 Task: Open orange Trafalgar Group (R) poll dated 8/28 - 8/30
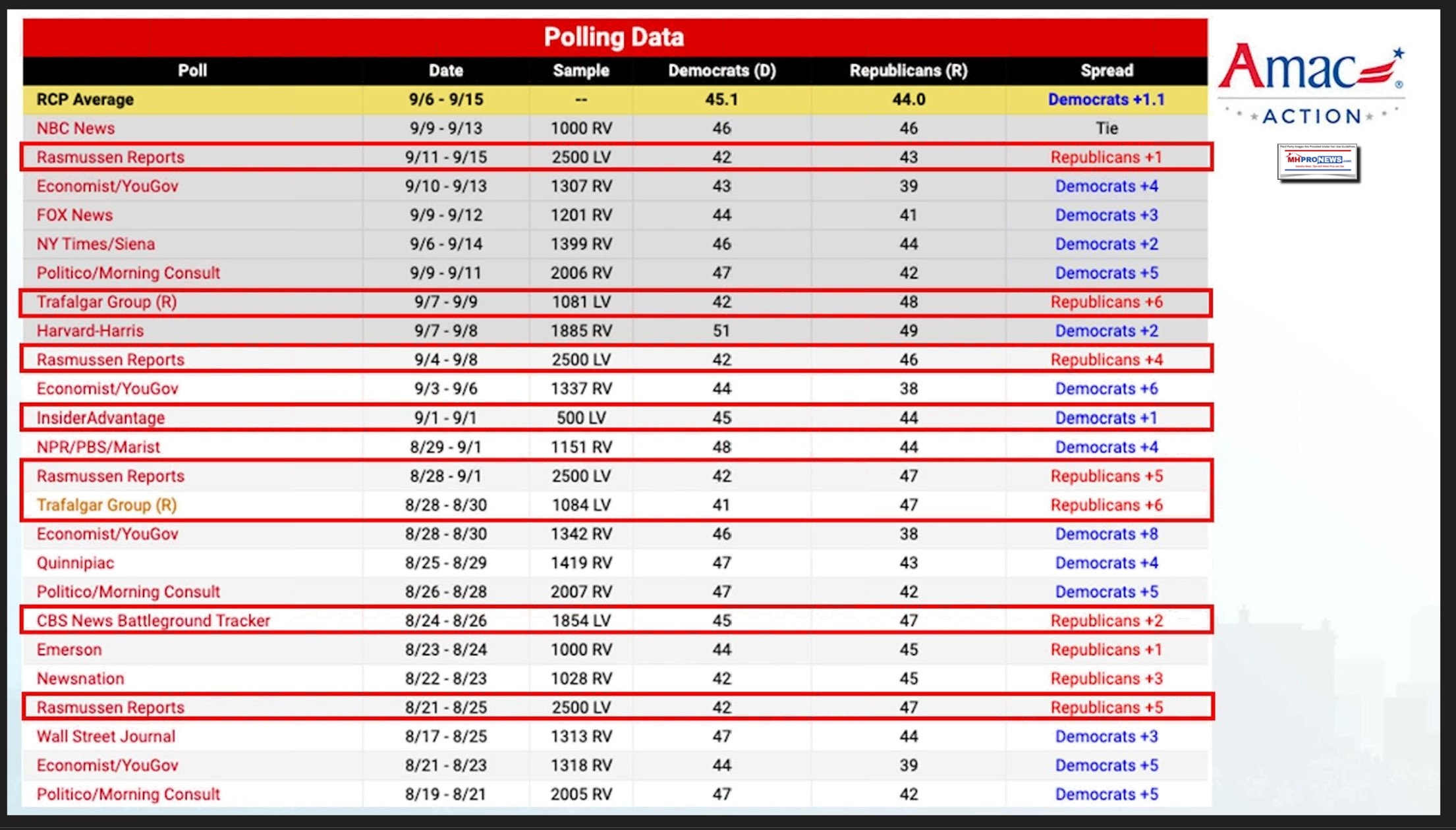[107, 505]
